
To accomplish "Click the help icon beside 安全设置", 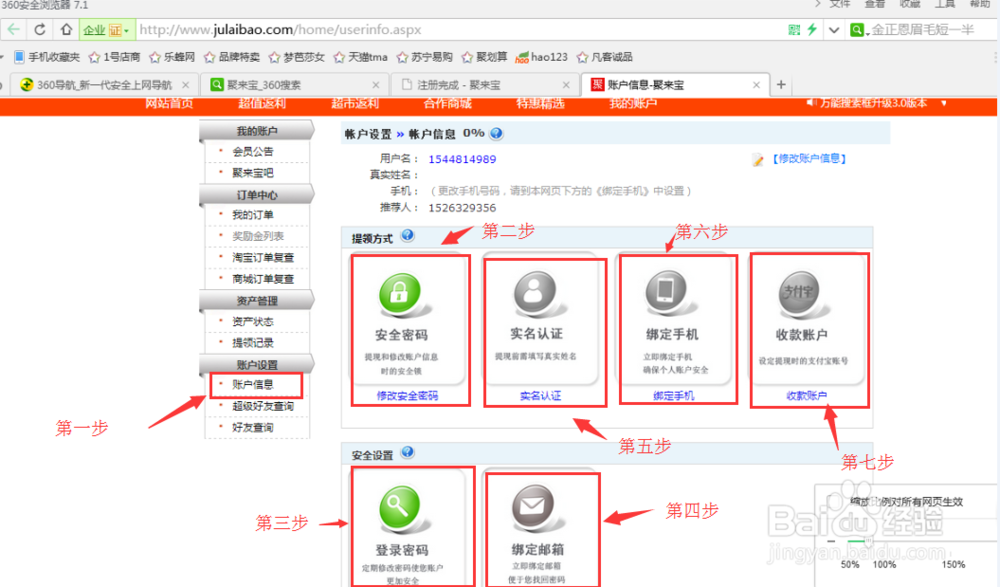I will tap(407, 451).
